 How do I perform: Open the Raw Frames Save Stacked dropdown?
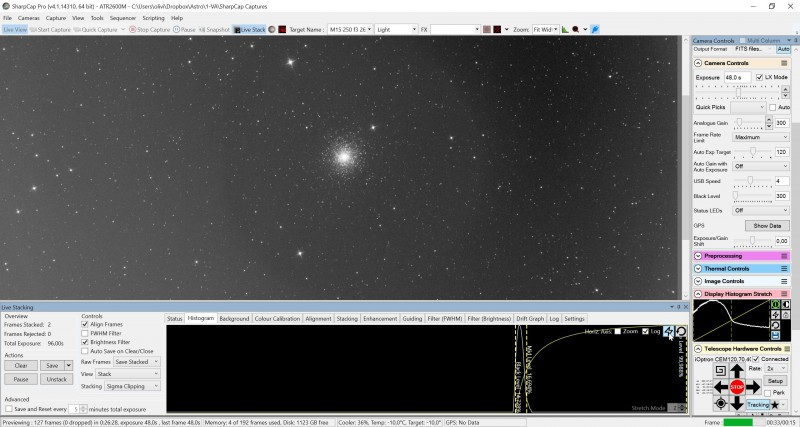[137, 362]
